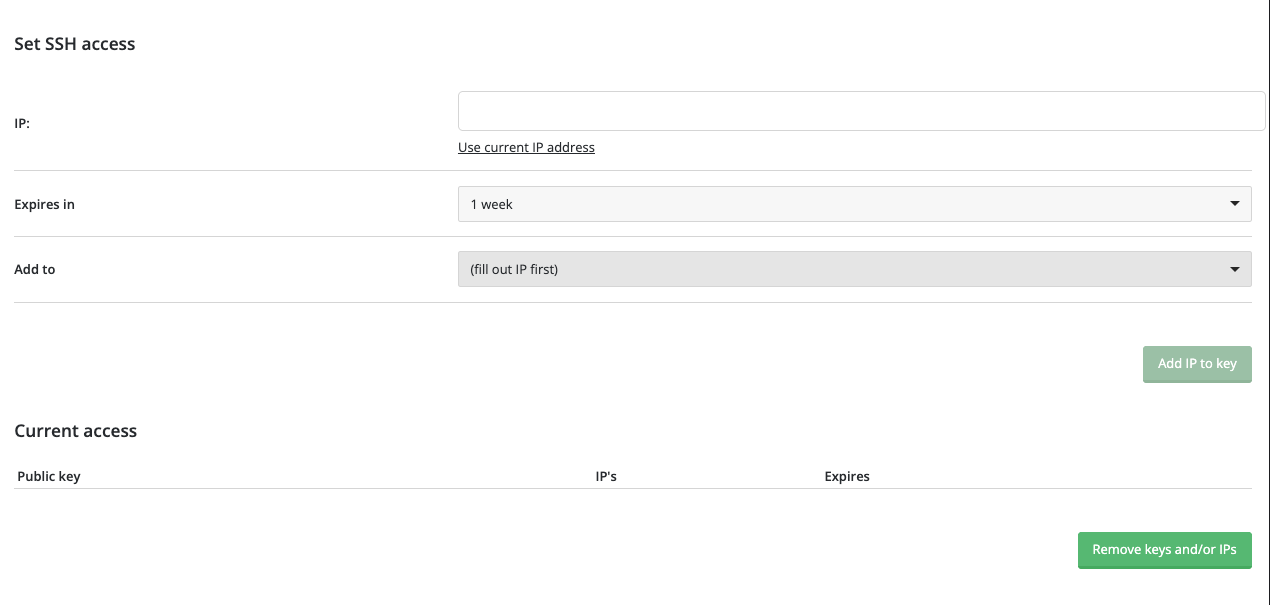The image size is (1270, 605).
Task: Click the arrow icon of the 'Expires in' dropdown
Action: pos(1234,204)
